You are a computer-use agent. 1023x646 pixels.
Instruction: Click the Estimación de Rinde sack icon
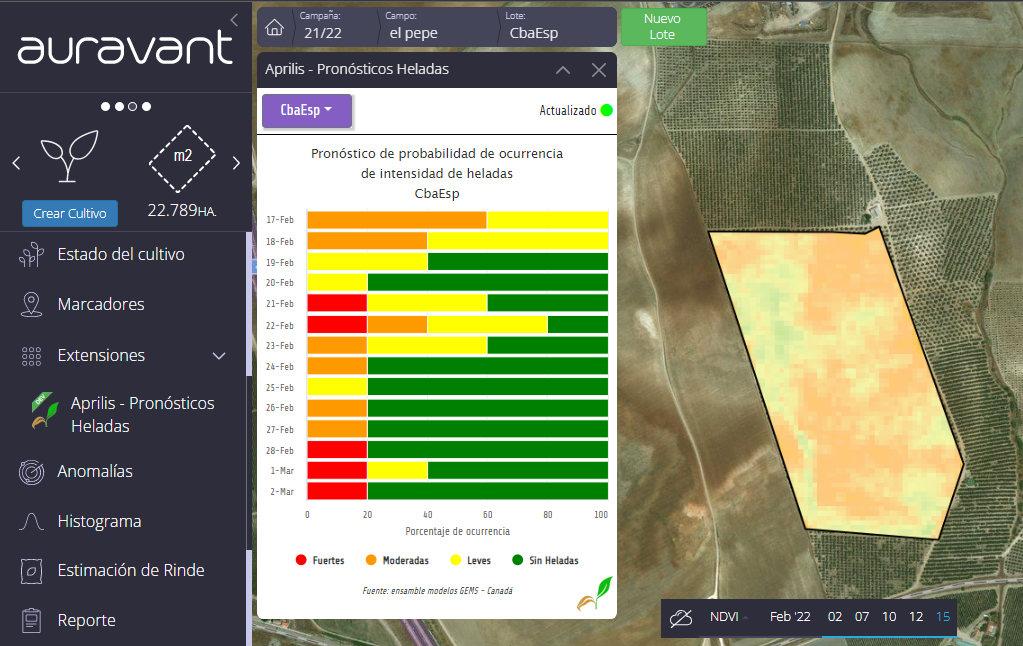coord(31,571)
